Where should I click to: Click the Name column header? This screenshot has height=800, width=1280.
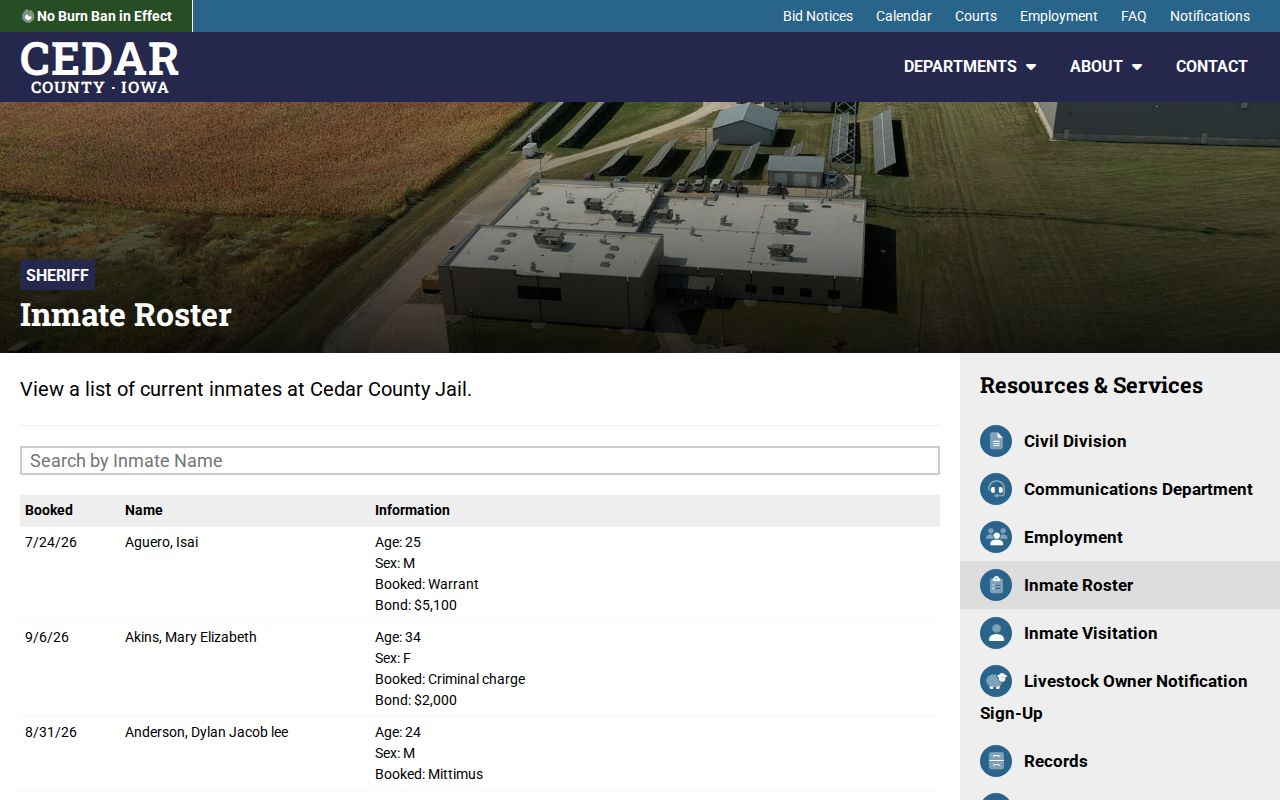click(x=144, y=510)
